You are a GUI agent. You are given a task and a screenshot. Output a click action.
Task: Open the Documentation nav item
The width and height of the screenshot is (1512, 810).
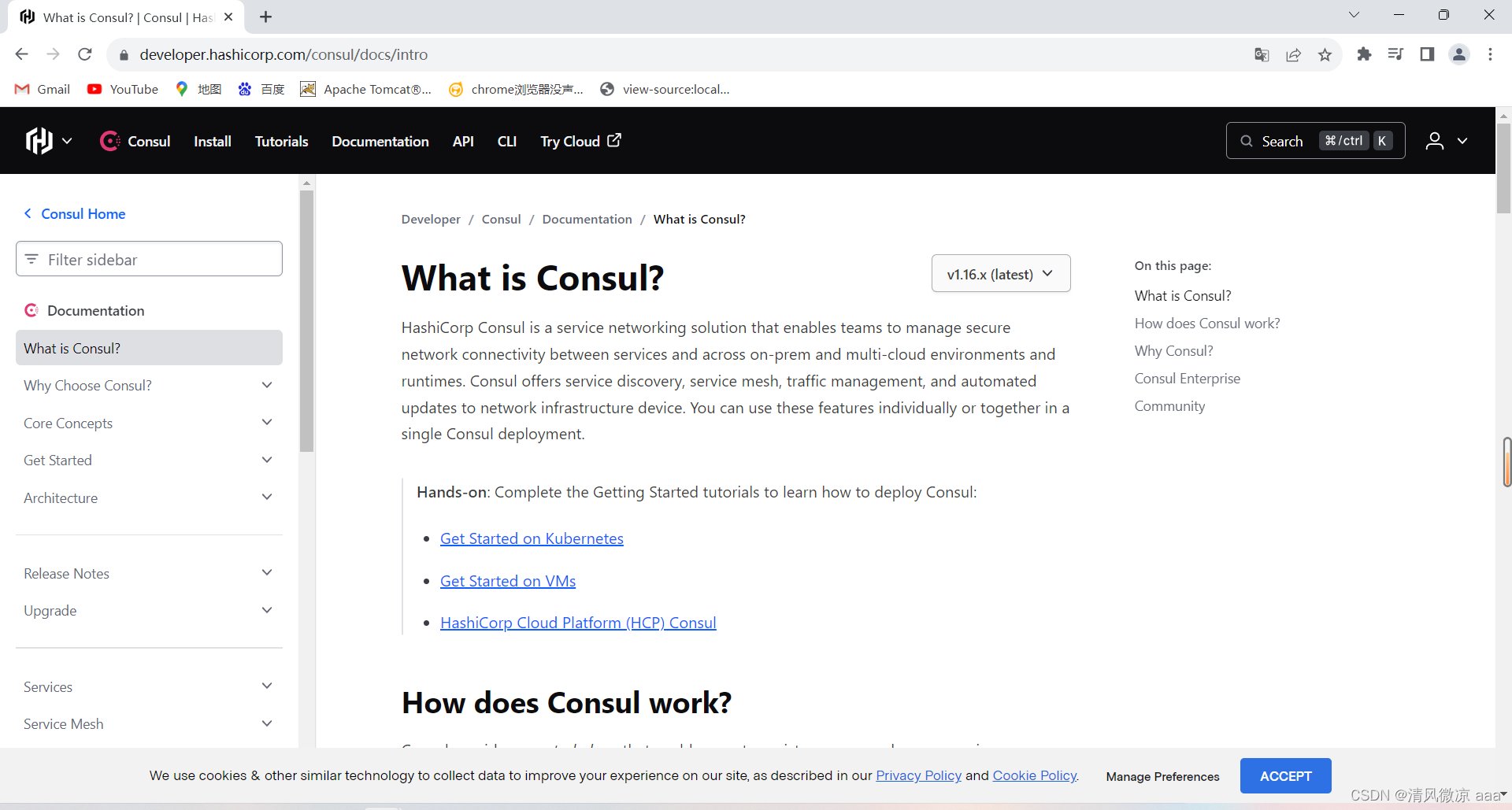coord(380,141)
